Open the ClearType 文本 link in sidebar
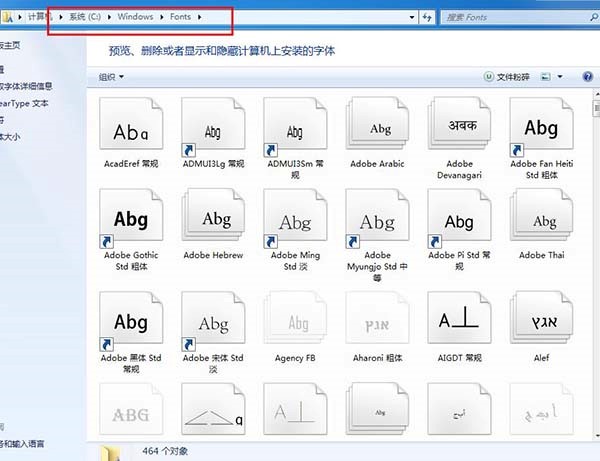This screenshot has height=461, width=600. 24,103
